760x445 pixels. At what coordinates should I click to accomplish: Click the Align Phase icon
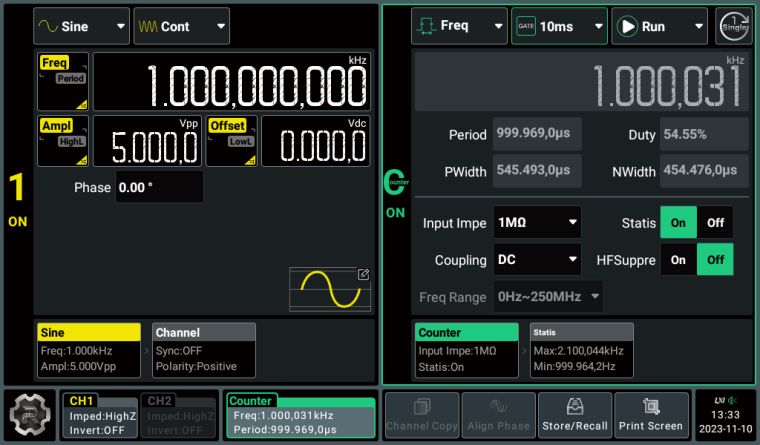(496, 416)
